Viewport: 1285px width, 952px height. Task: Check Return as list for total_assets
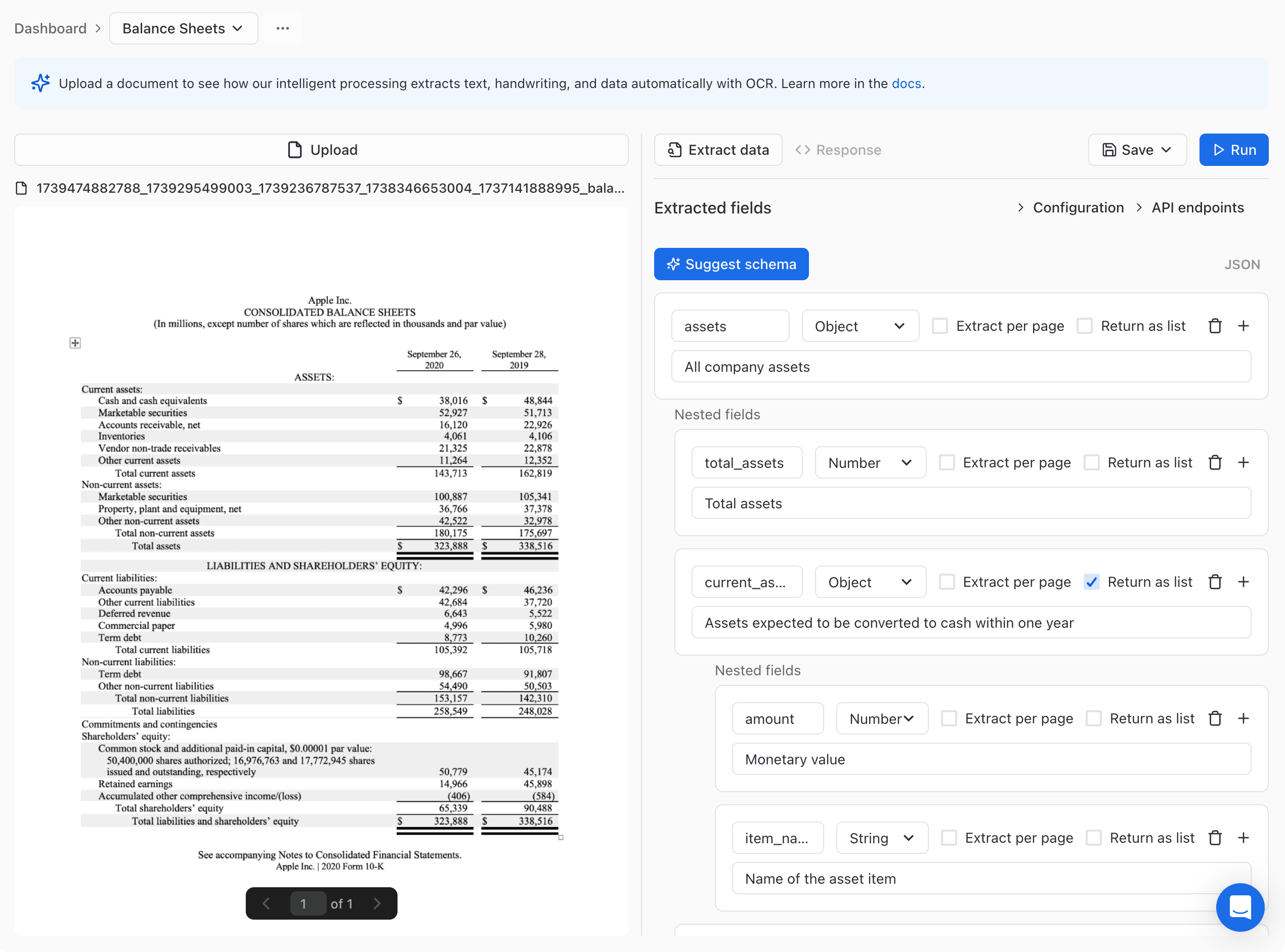[1091, 463]
